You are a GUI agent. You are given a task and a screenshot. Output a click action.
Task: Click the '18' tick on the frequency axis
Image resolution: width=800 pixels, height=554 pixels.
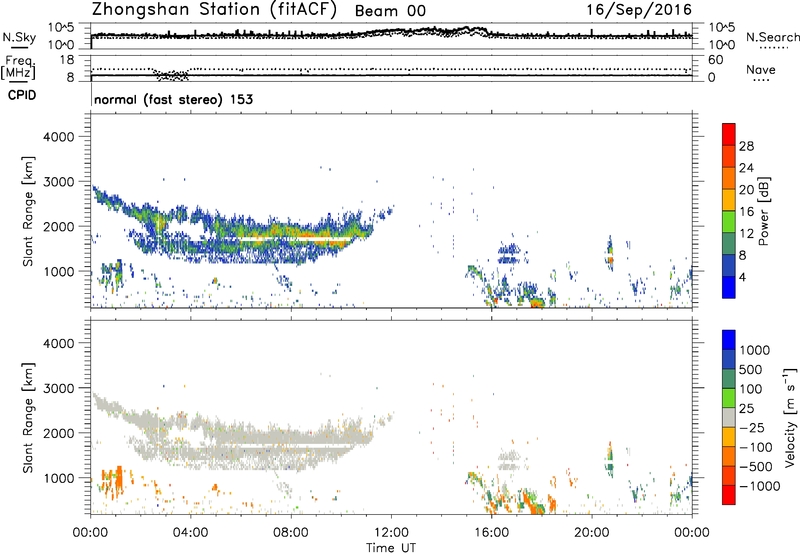pyautogui.click(x=67, y=60)
